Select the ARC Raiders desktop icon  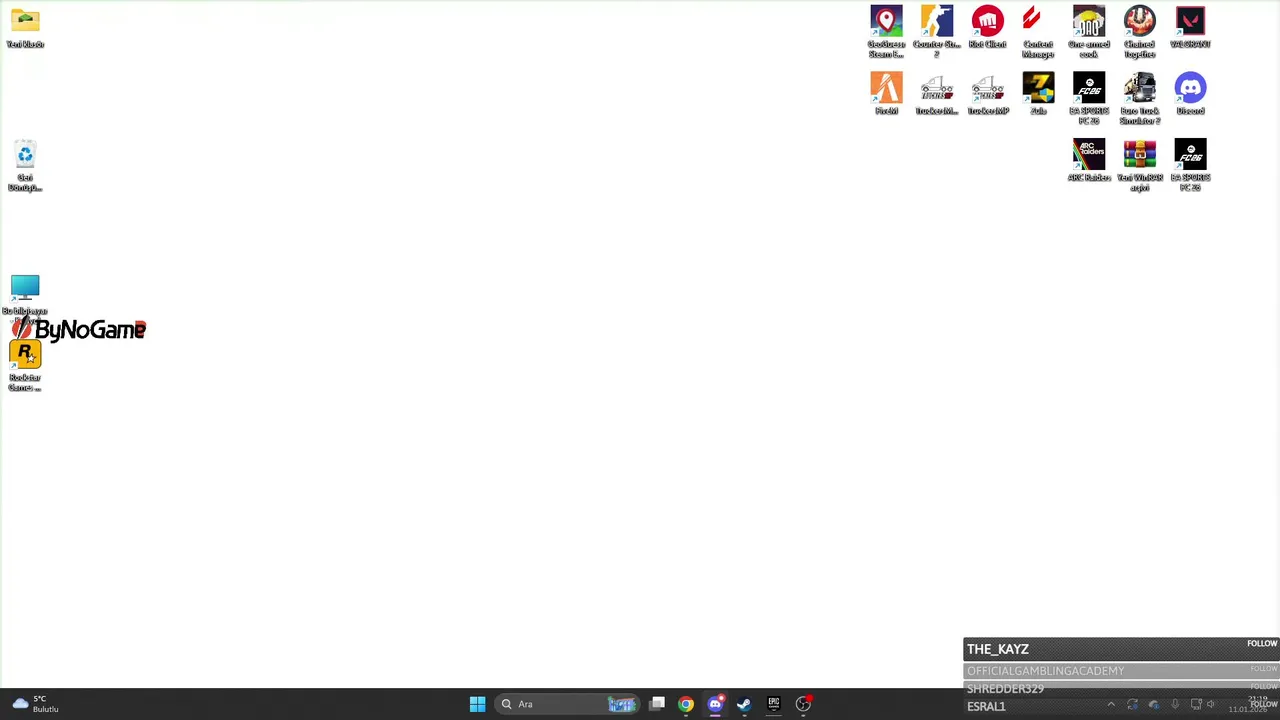pos(1089,161)
